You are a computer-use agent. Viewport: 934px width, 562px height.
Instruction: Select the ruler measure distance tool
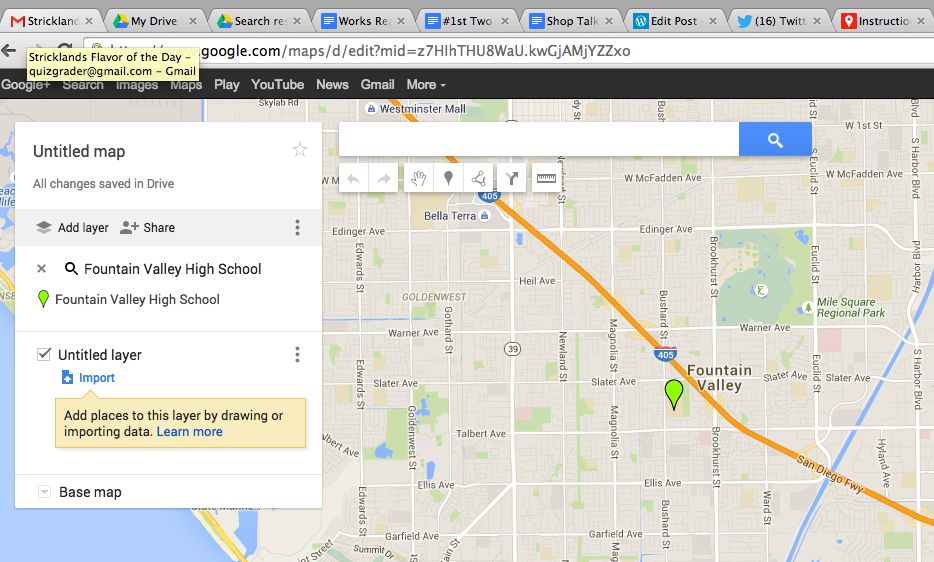tap(546, 179)
